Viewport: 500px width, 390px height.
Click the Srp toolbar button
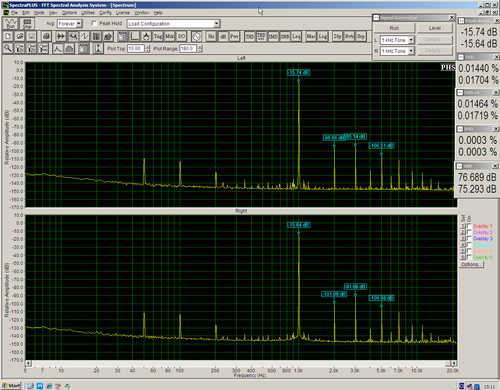point(361,36)
